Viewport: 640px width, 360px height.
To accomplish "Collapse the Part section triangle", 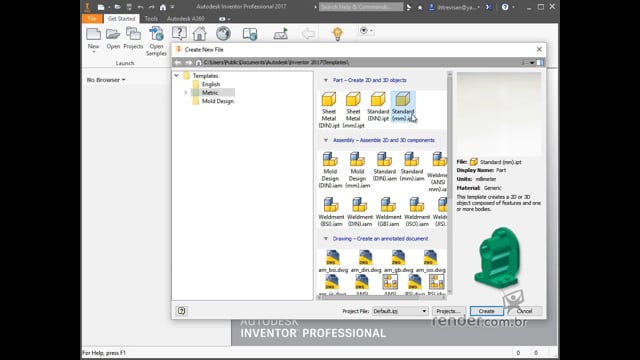I will 326,80.
